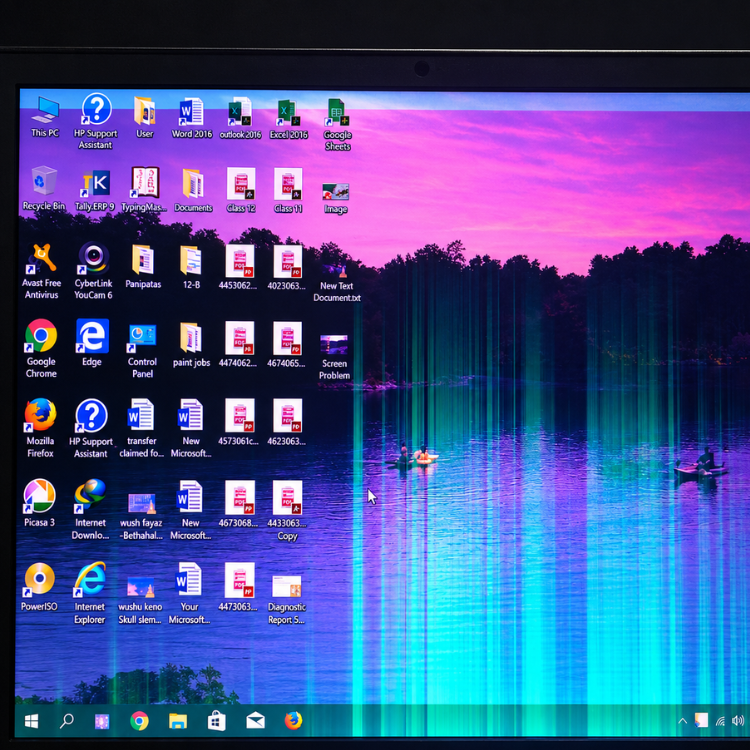The image size is (750, 750).
Task: Open the purple app icon next to search
Action: (101, 721)
